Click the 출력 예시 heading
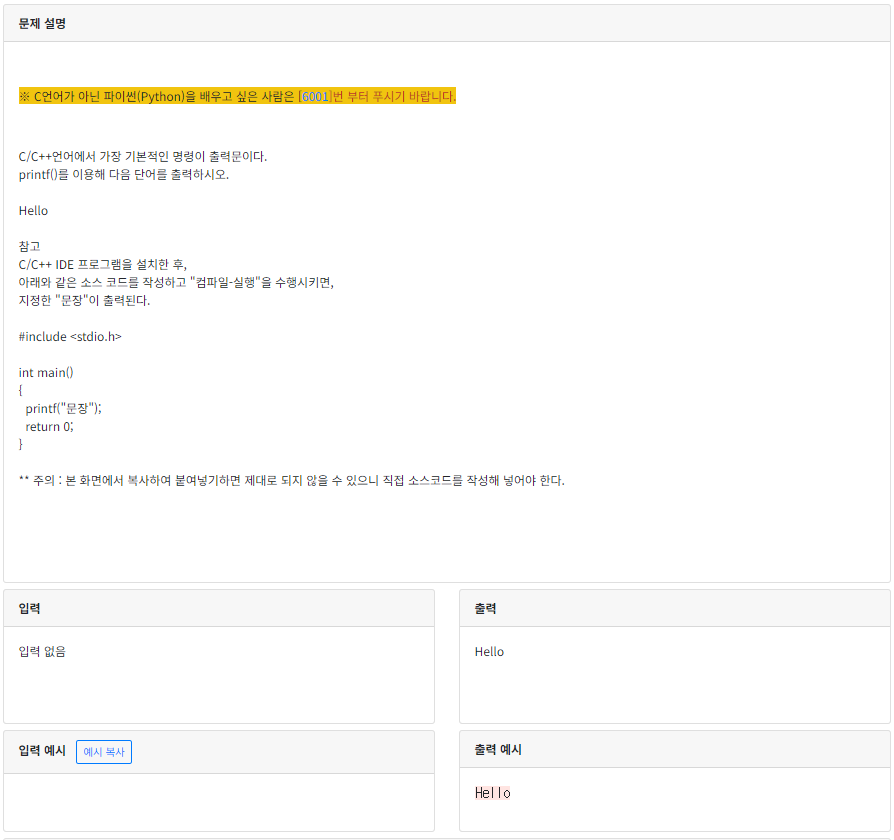This screenshot has height=840, width=894. click(498, 750)
